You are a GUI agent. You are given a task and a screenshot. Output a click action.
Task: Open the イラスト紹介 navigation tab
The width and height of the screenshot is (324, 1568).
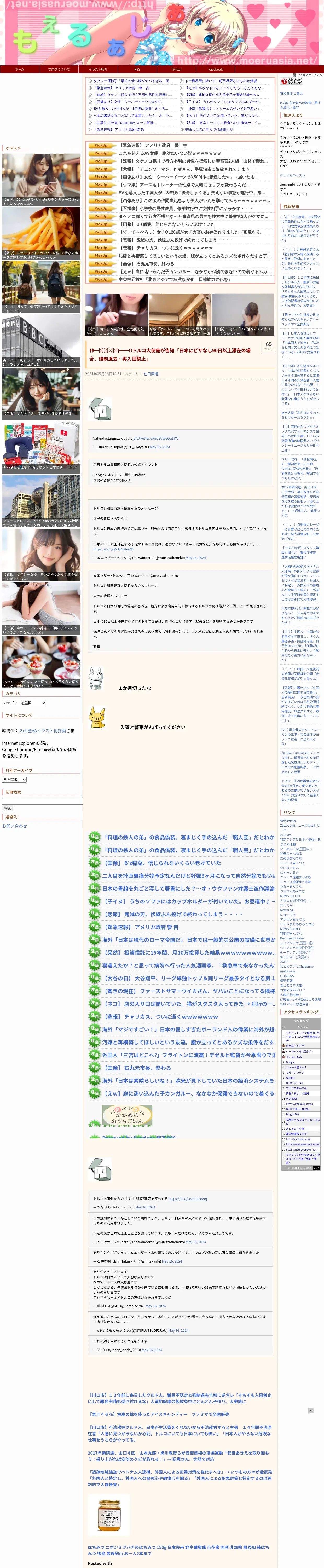(97, 70)
